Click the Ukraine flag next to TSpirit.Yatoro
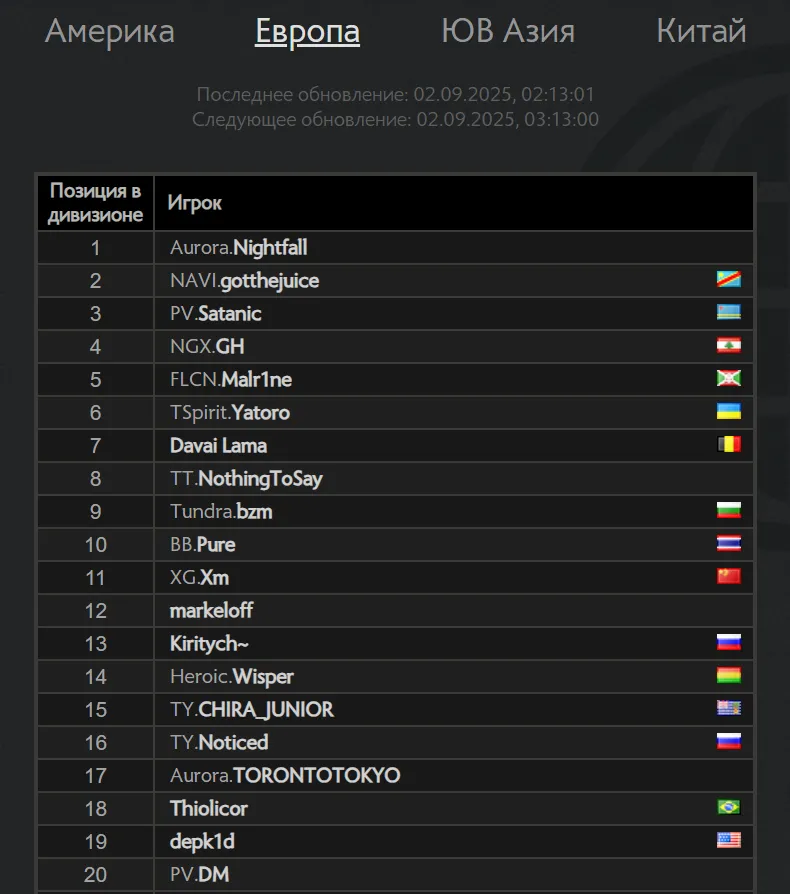This screenshot has width=790, height=894. pyautogui.click(x=728, y=411)
